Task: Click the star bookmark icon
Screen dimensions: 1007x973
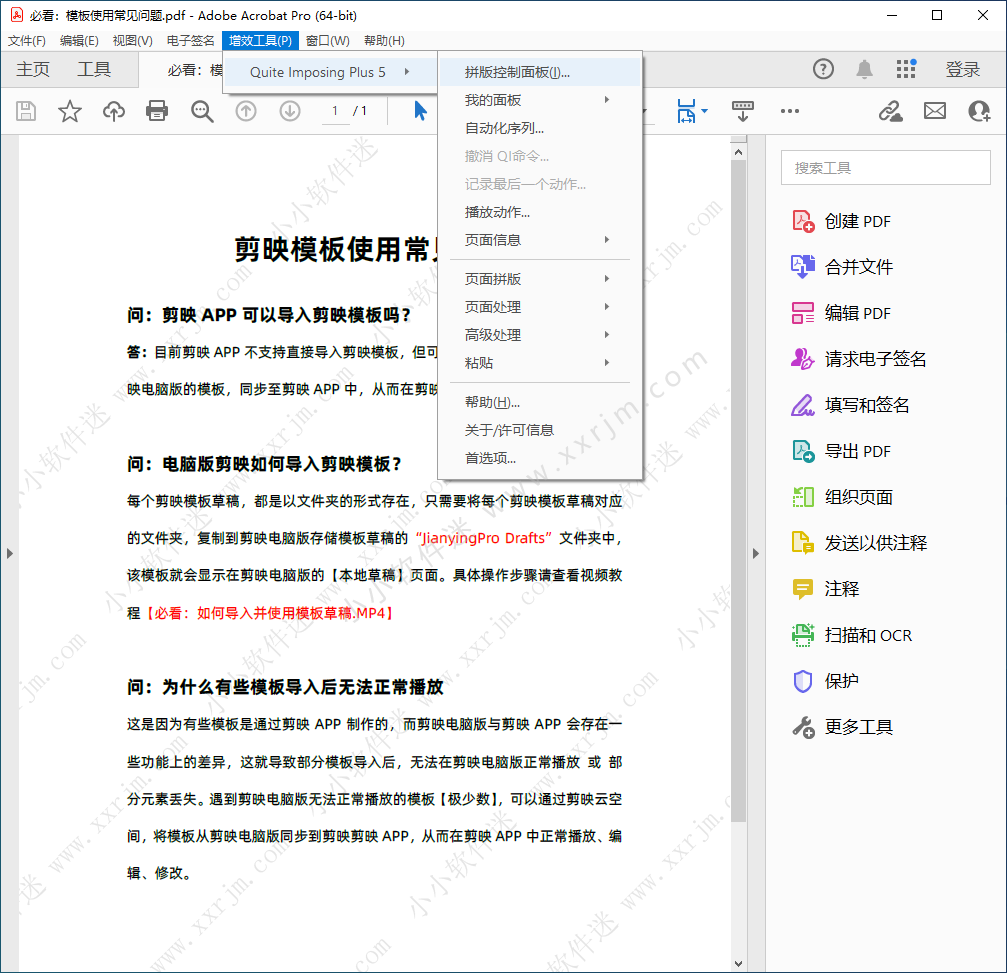Action: tap(70, 111)
